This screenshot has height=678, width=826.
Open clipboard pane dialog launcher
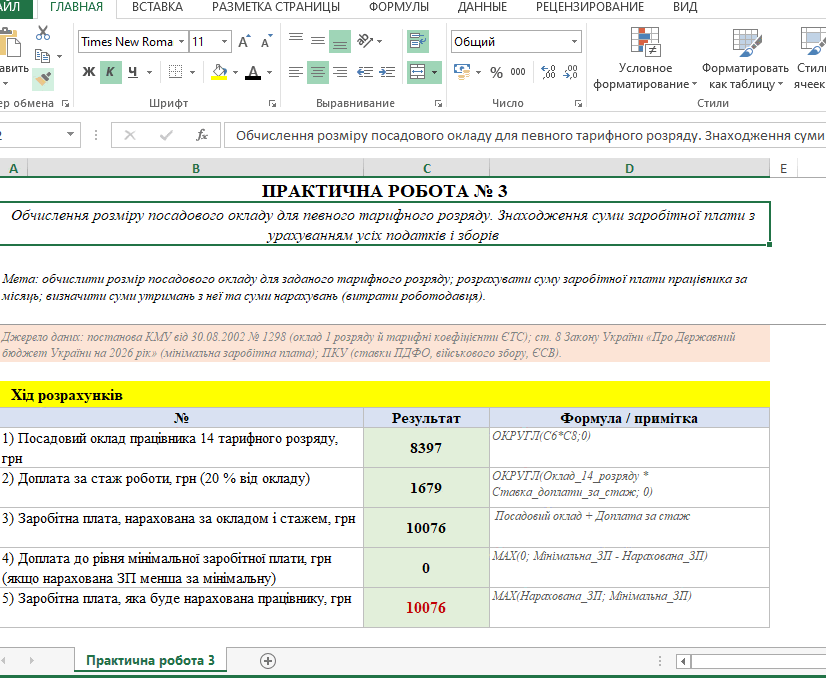[x=65, y=104]
